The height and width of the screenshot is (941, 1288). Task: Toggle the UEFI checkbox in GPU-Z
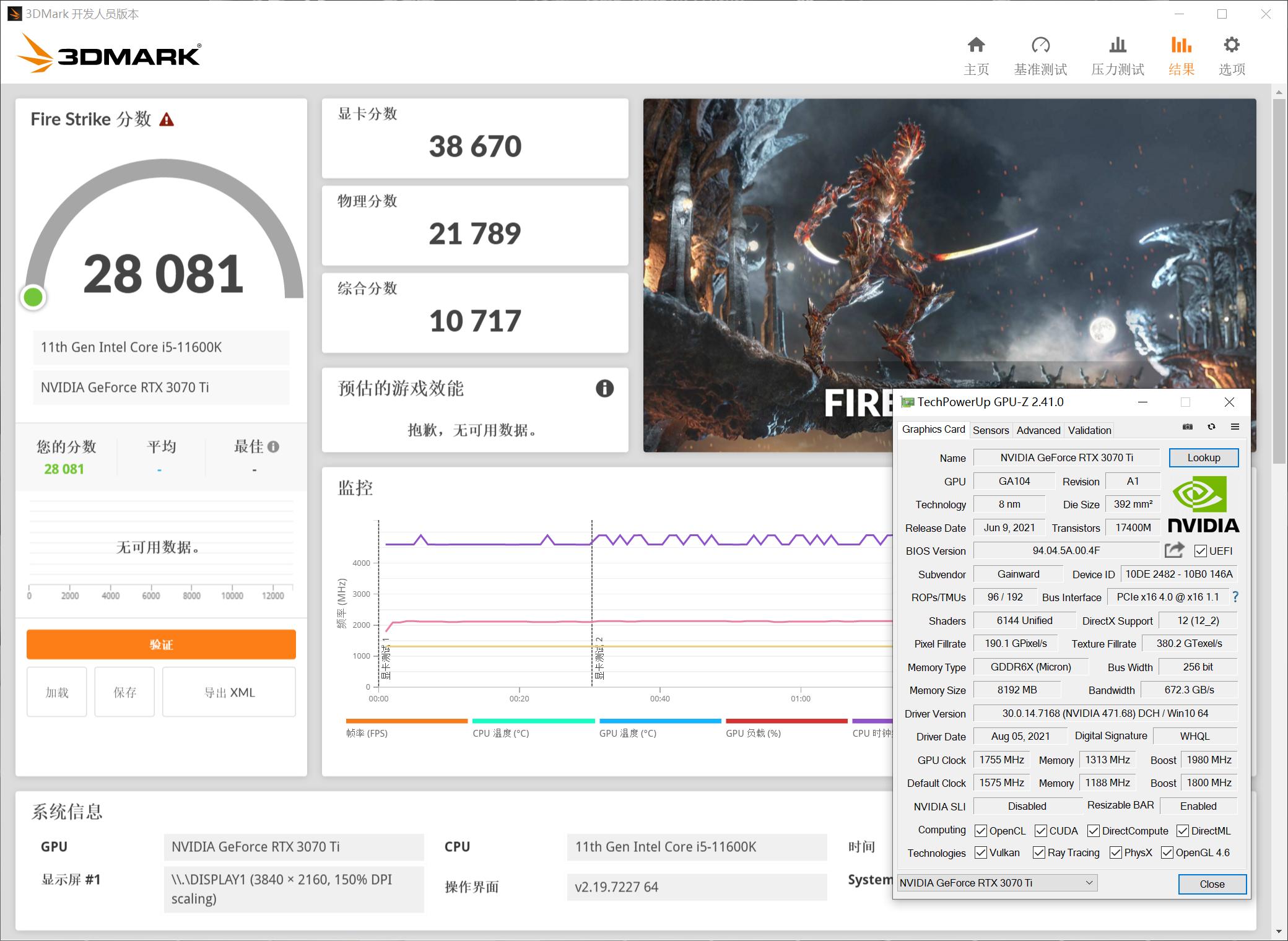(x=1201, y=550)
